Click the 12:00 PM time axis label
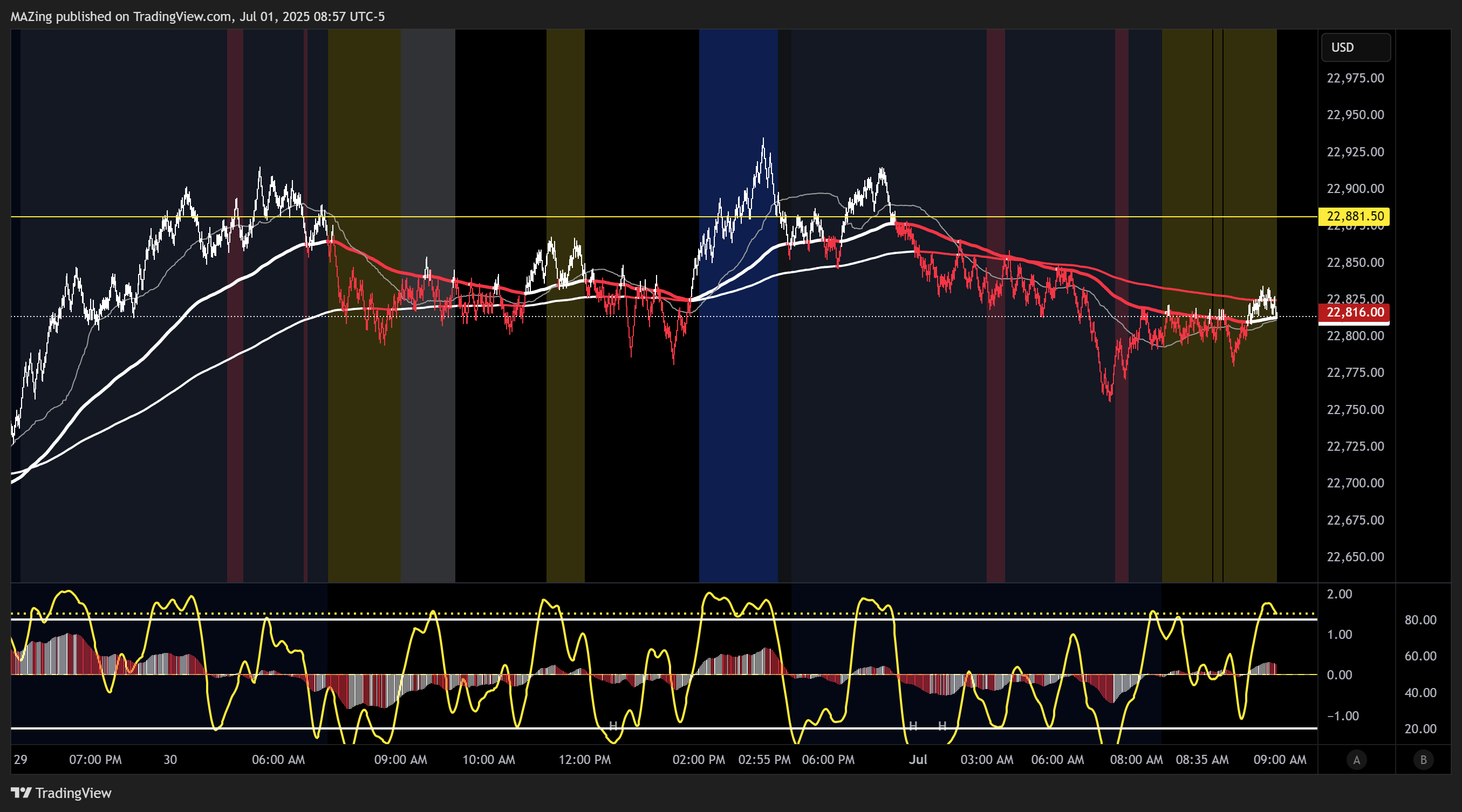The height and width of the screenshot is (812, 1462). [x=585, y=760]
